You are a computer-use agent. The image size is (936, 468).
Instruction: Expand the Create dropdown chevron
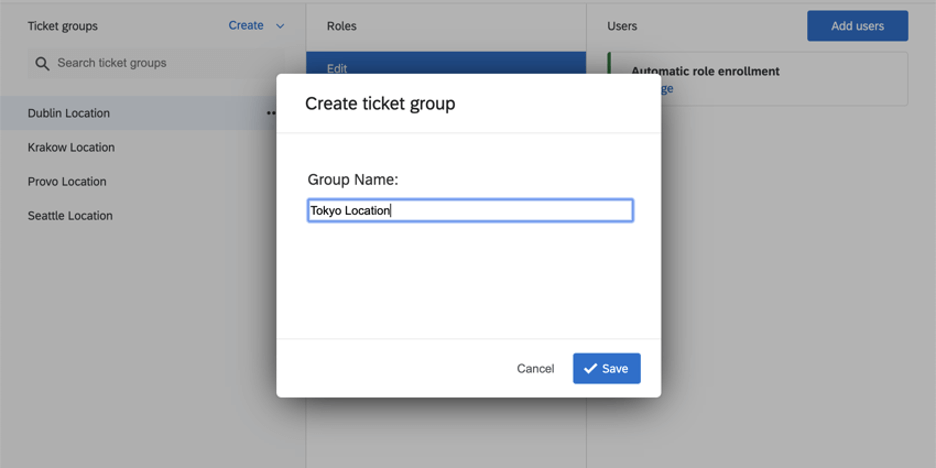(x=280, y=26)
